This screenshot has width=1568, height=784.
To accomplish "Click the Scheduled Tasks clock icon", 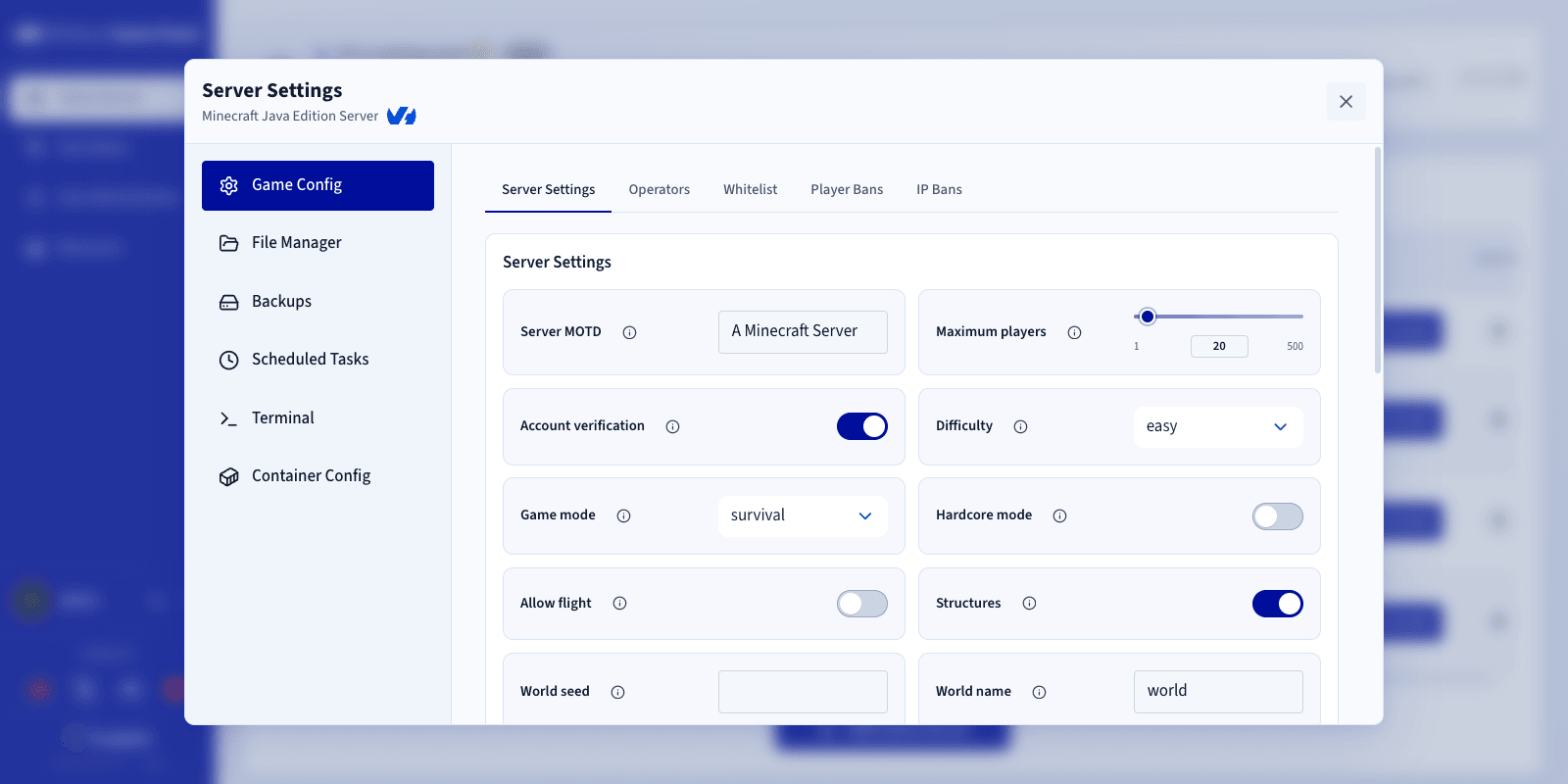I will 228,360.
